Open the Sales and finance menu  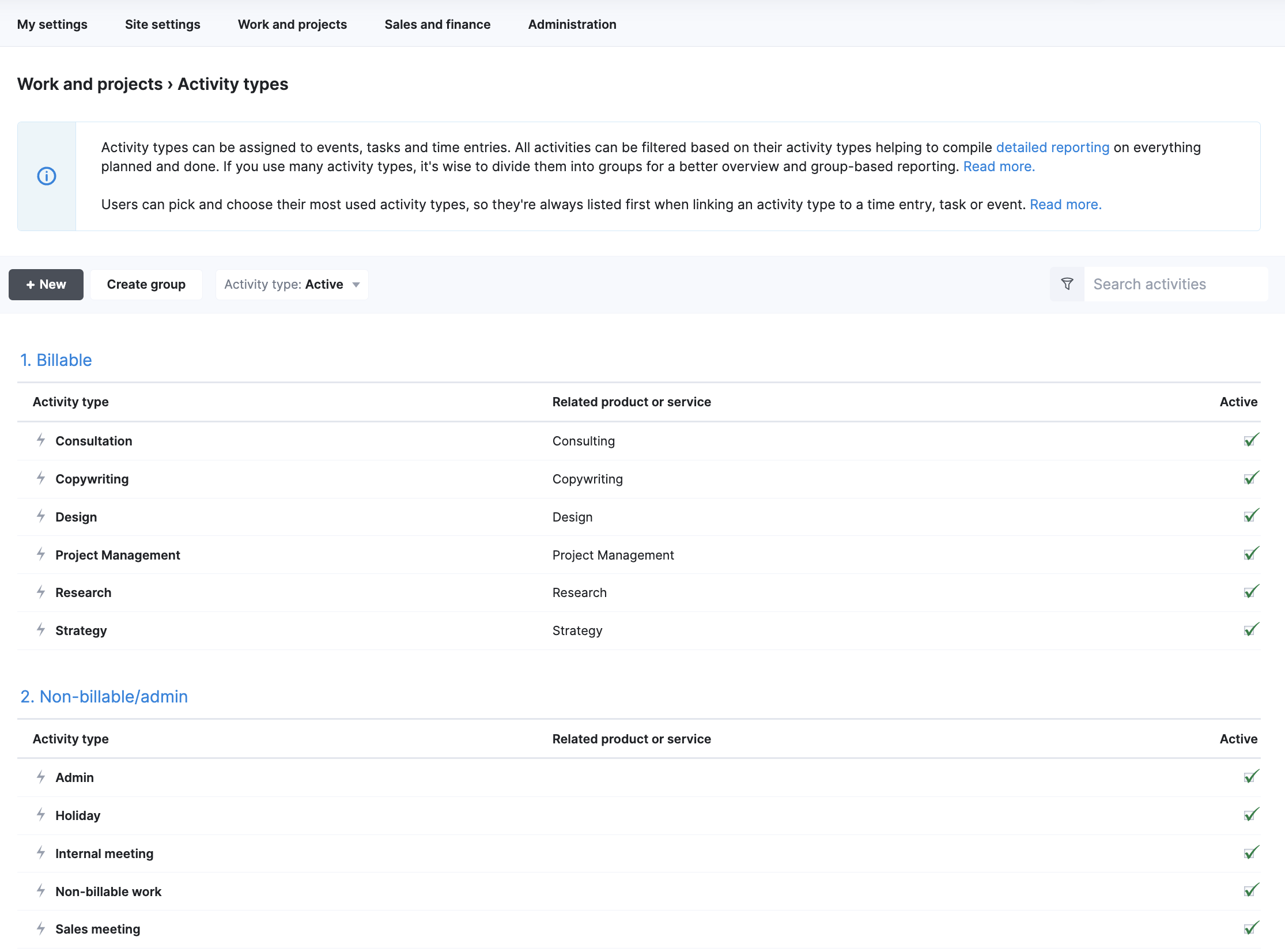coord(437,24)
